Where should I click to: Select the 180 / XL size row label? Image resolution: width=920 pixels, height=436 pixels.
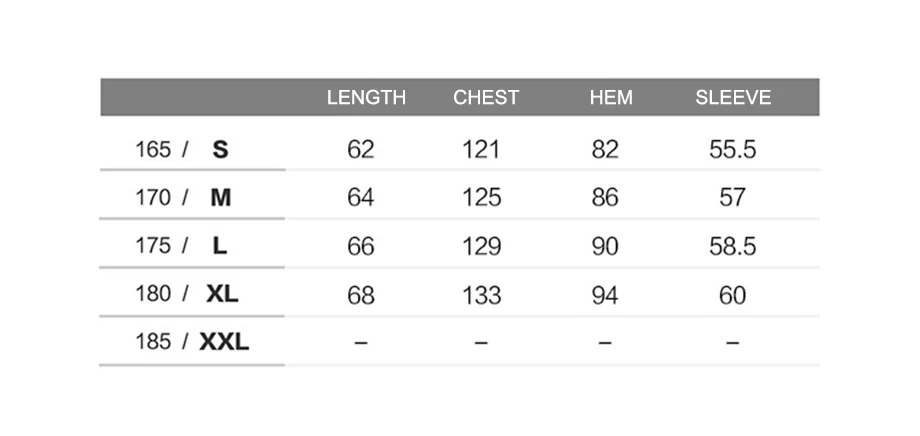[x=187, y=293]
